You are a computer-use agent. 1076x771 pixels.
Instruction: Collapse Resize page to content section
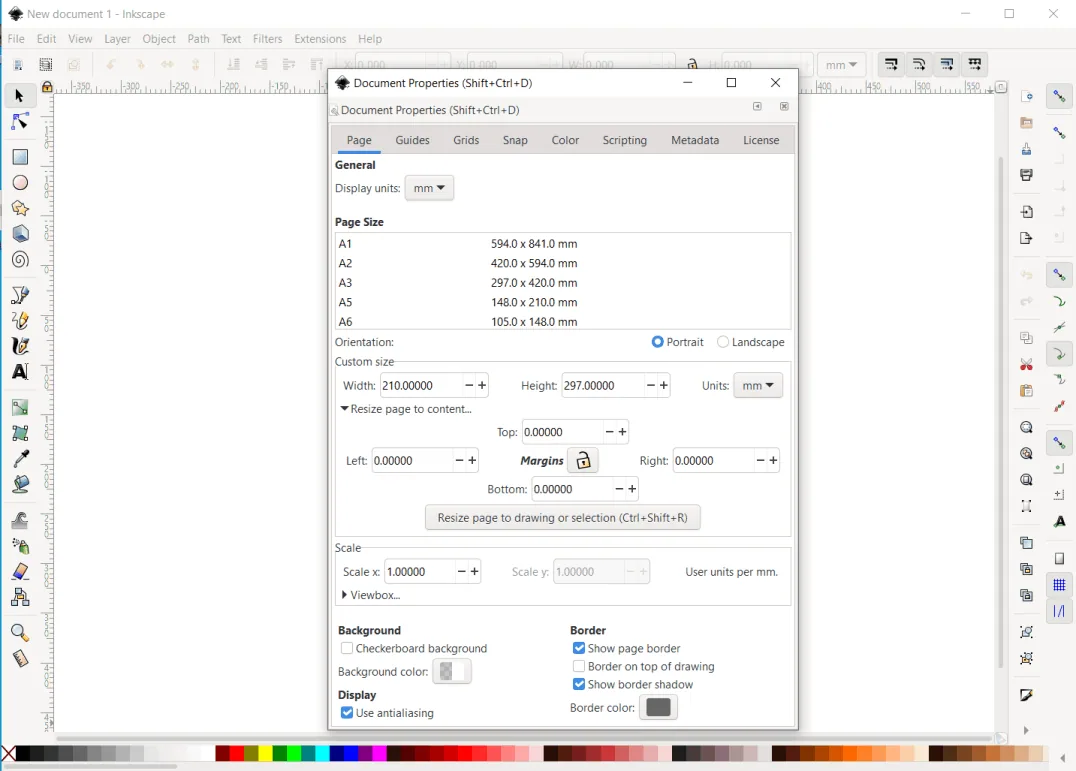[406, 409]
